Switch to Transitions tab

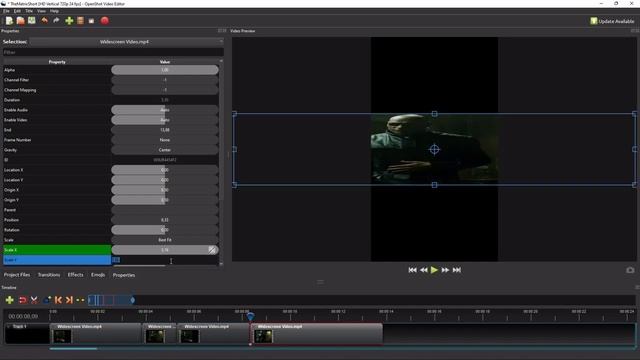(49, 275)
